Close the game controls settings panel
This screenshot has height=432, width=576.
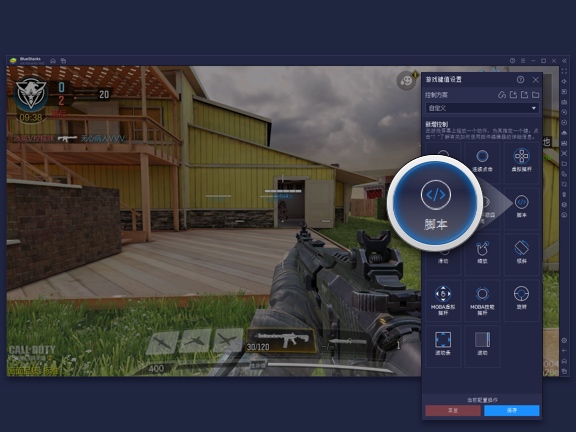pyautogui.click(x=536, y=79)
